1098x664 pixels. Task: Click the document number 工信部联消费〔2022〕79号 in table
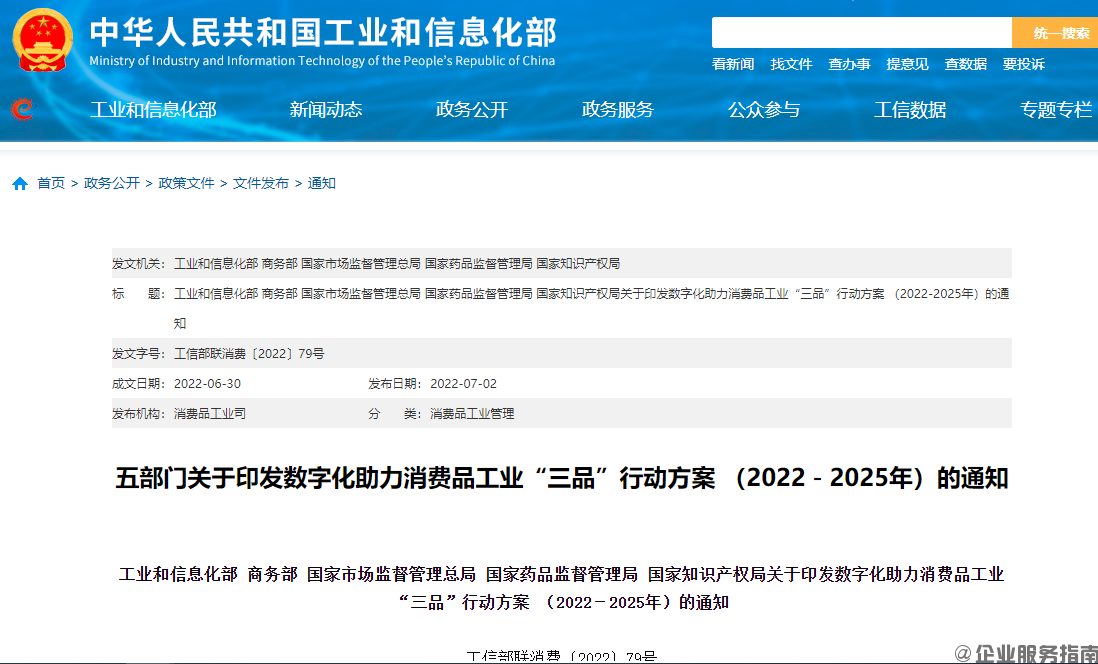click(x=249, y=354)
